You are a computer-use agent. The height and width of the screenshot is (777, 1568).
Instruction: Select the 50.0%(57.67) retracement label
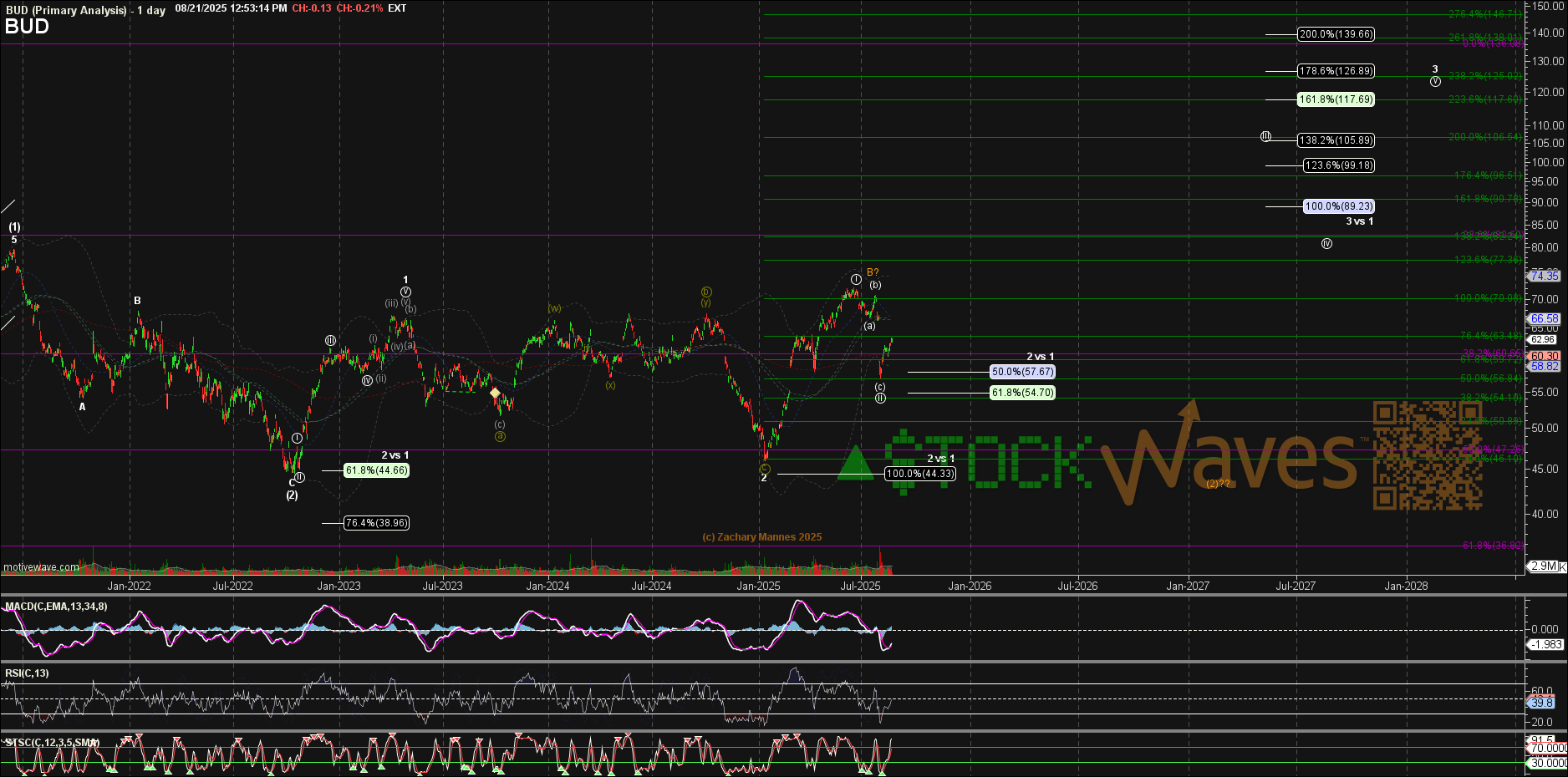[1022, 372]
